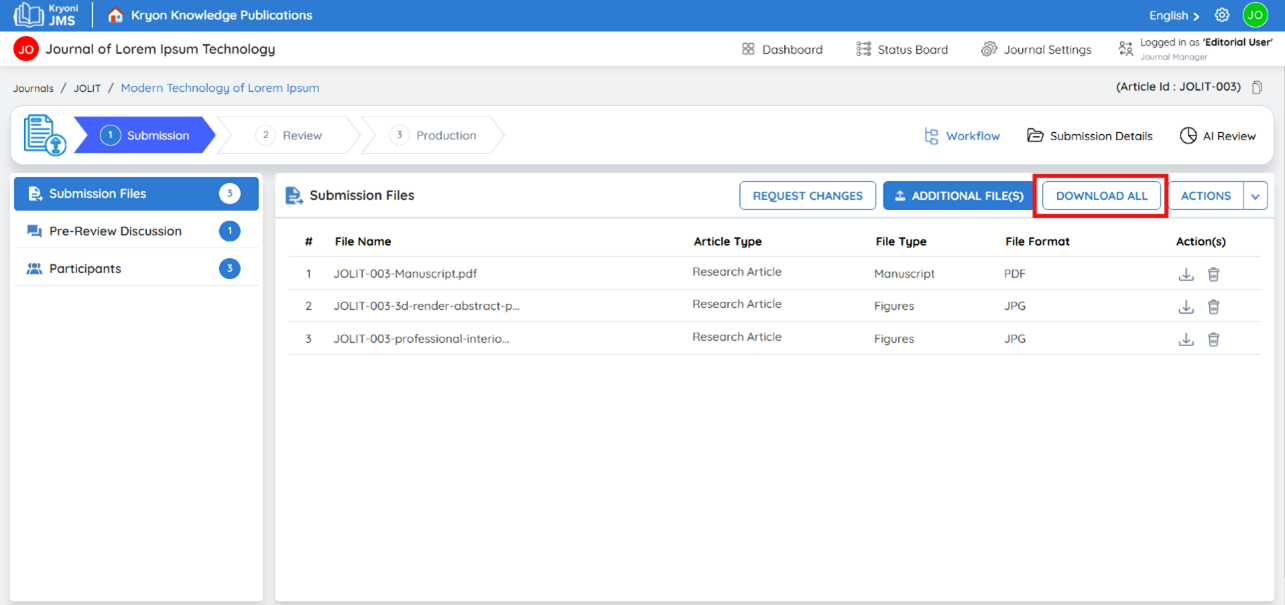Click file name JOLIT-003-3d-render-abstract-p…
Screen dimensions: 1285x605
[x=427, y=306]
